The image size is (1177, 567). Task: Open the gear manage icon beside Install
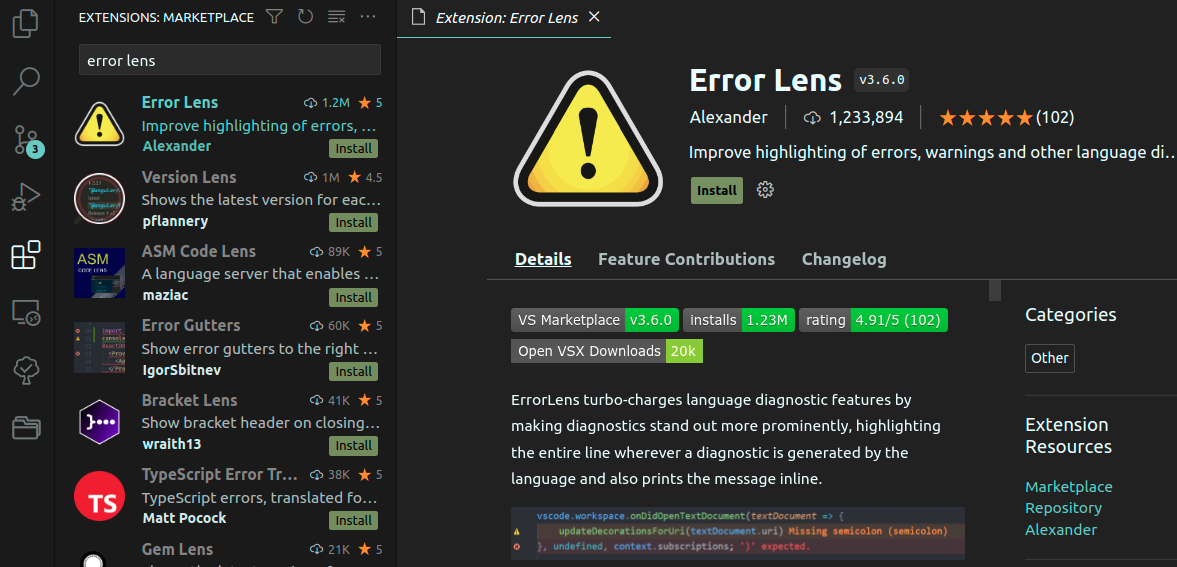coord(765,190)
